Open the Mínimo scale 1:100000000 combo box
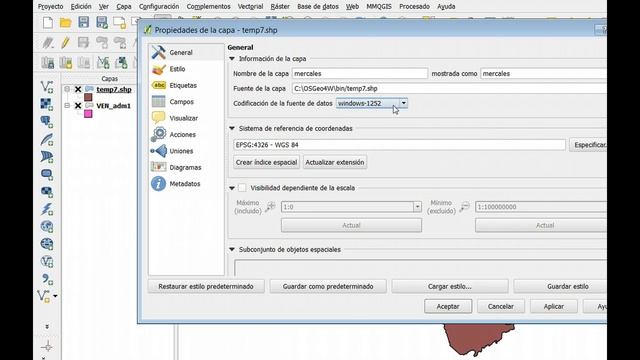Image resolution: width=640 pixels, height=360 pixels. point(541,207)
